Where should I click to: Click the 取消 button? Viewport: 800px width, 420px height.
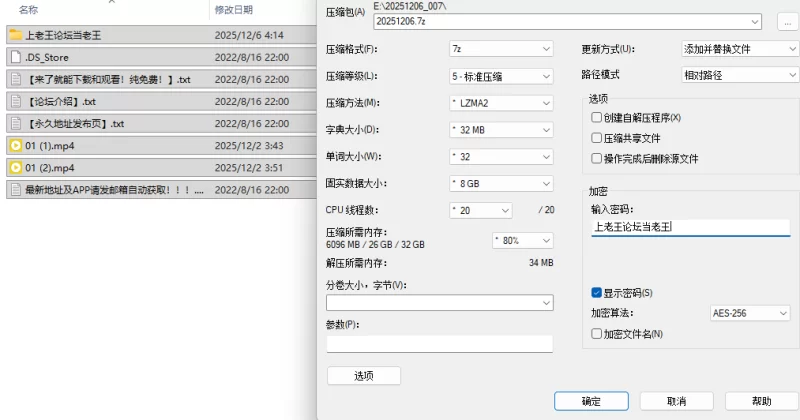pyautogui.click(x=677, y=401)
